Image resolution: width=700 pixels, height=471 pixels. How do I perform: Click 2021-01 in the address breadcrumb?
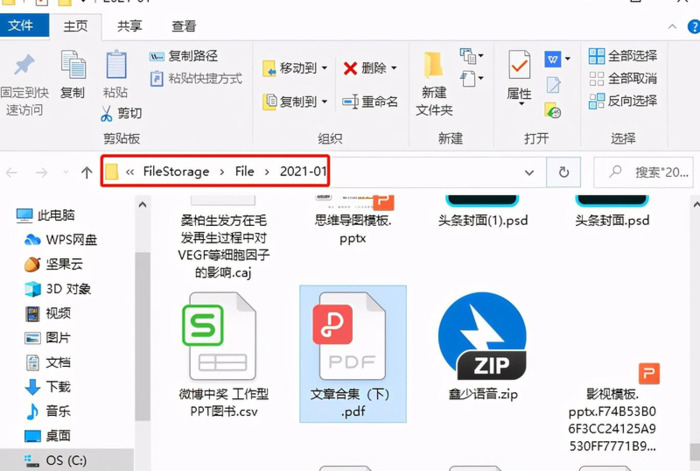[x=304, y=171]
